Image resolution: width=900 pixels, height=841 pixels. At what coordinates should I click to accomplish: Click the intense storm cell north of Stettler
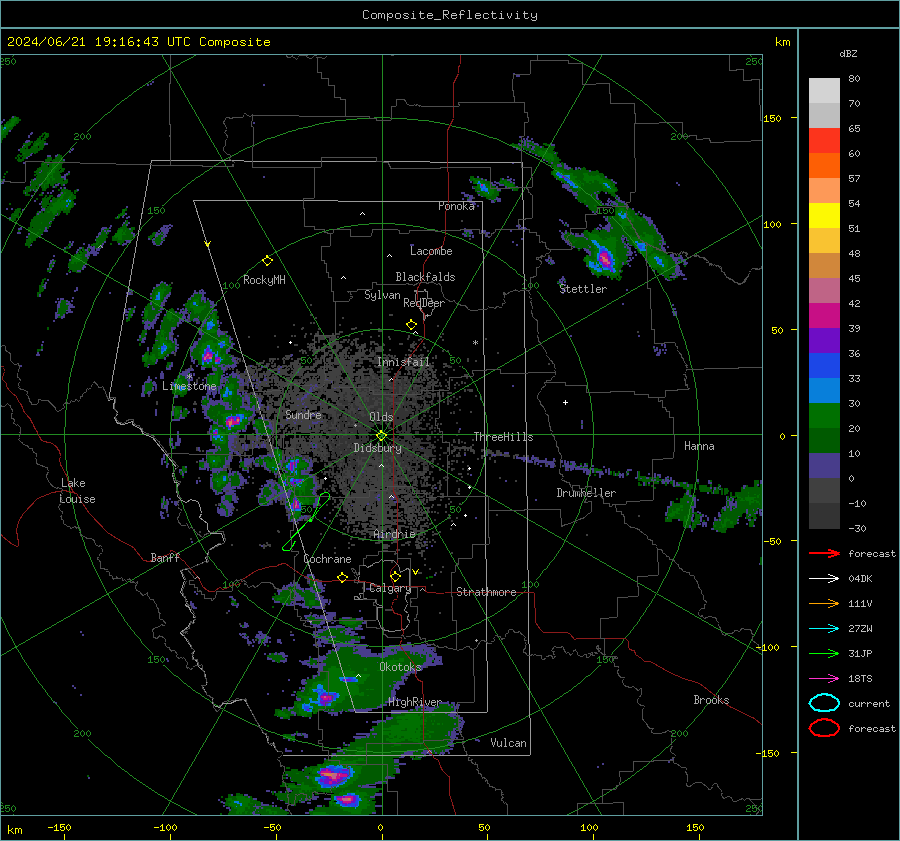603,257
